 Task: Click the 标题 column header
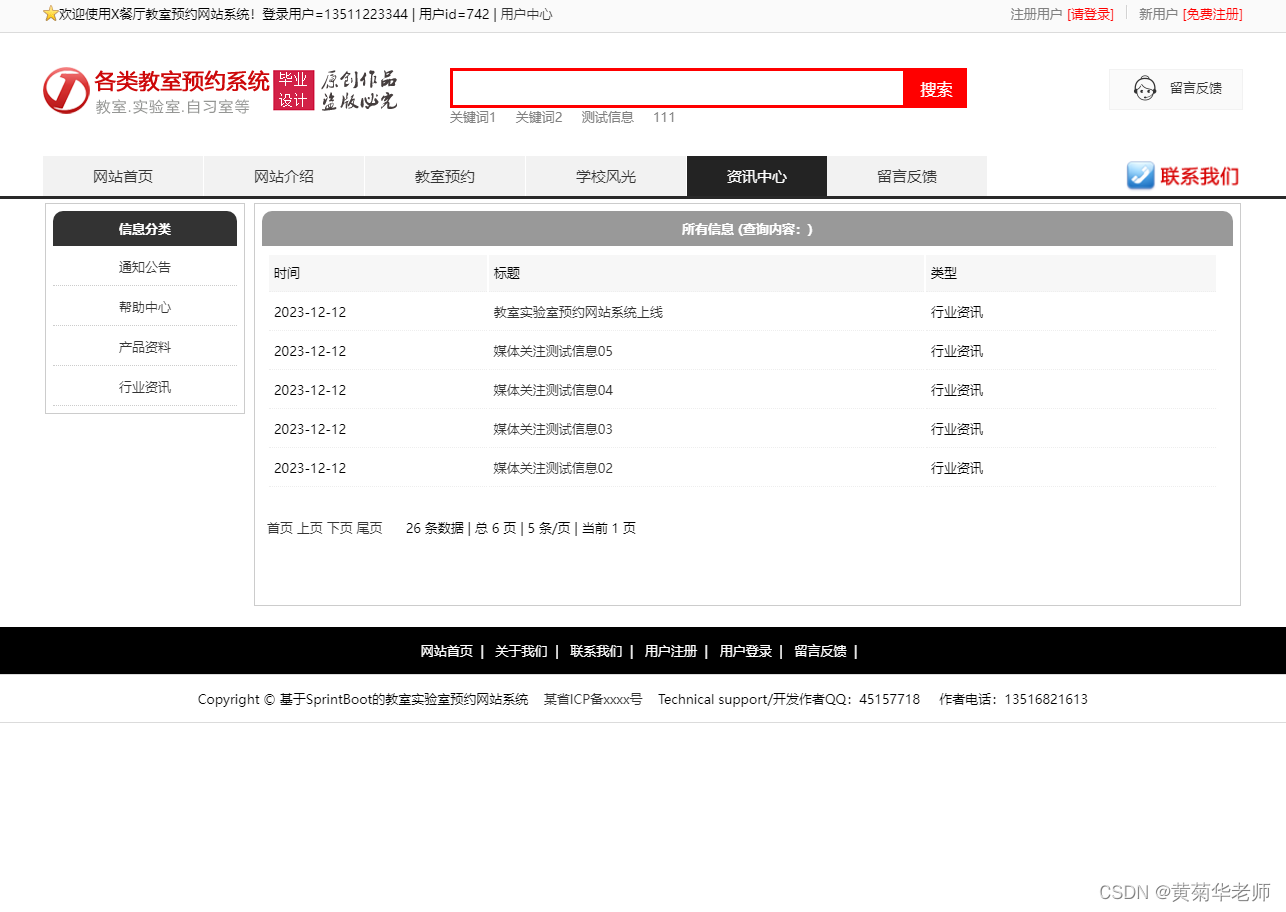click(707, 273)
